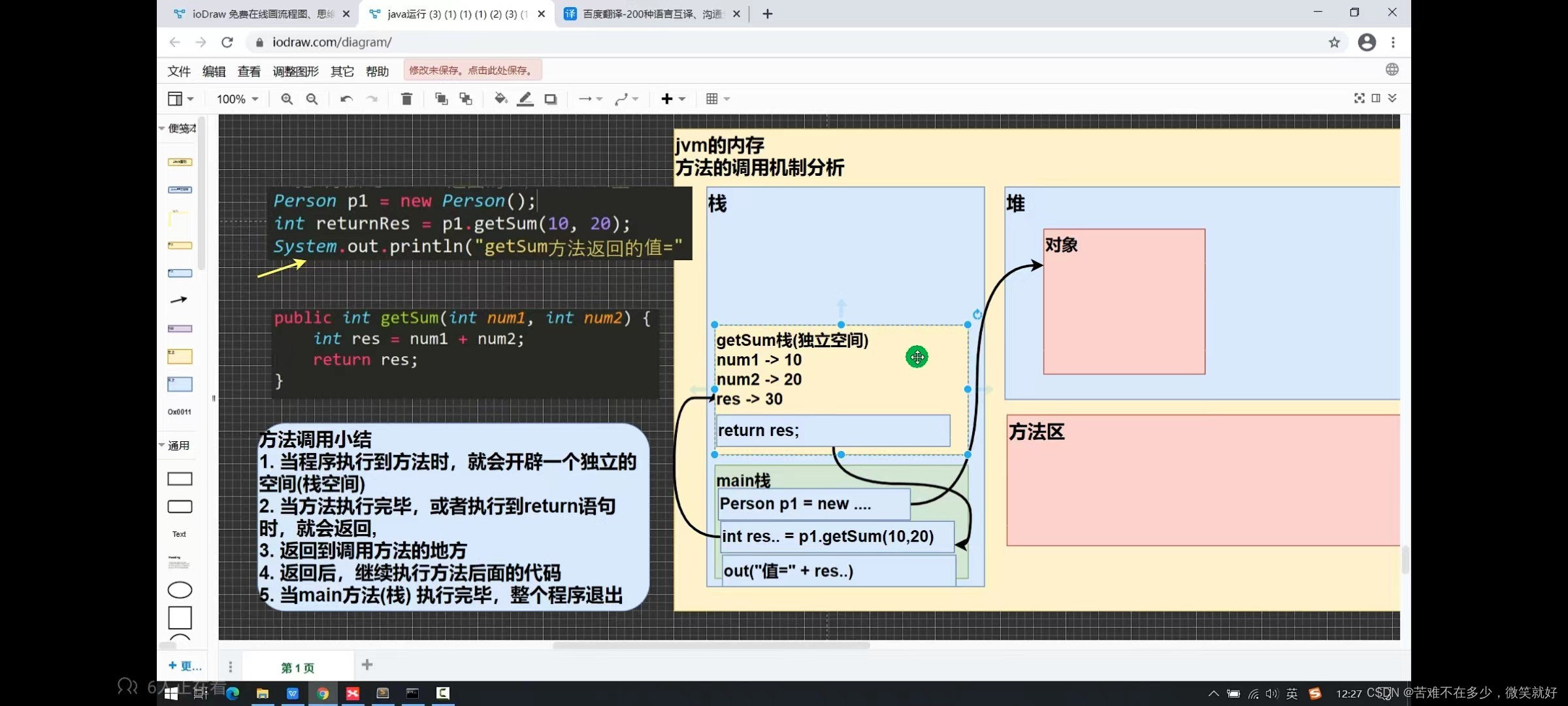Screen dimensions: 1568x706
Task: Open the Chrome profile icon
Action: pos(1367,42)
